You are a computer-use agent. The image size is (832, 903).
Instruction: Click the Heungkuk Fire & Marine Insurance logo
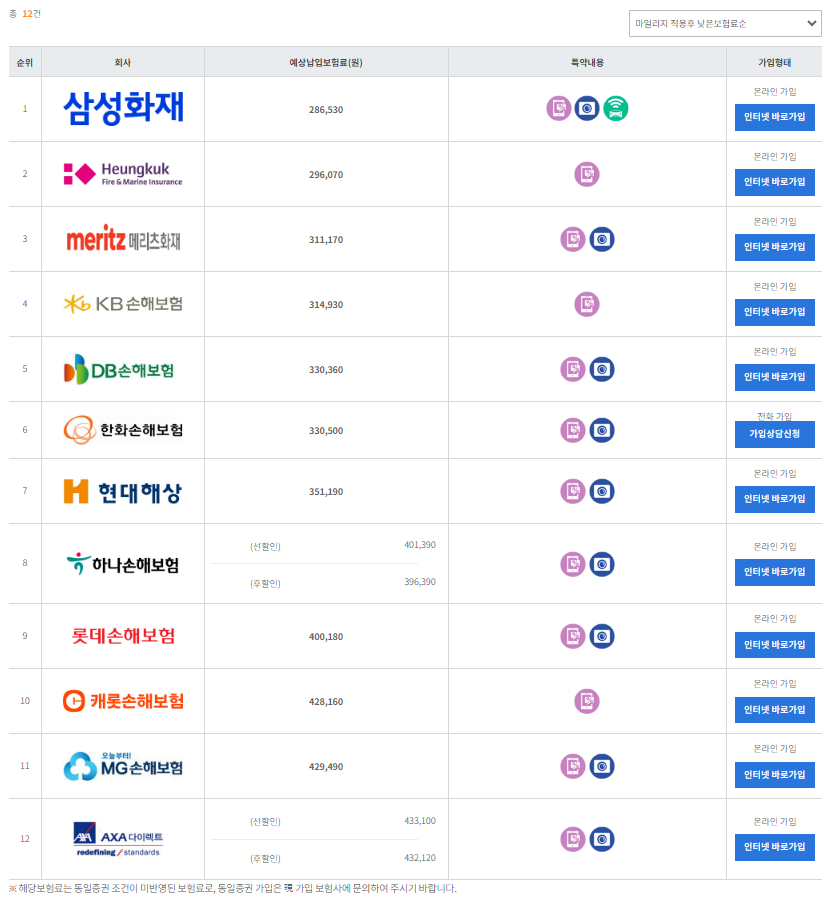[x=123, y=173]
